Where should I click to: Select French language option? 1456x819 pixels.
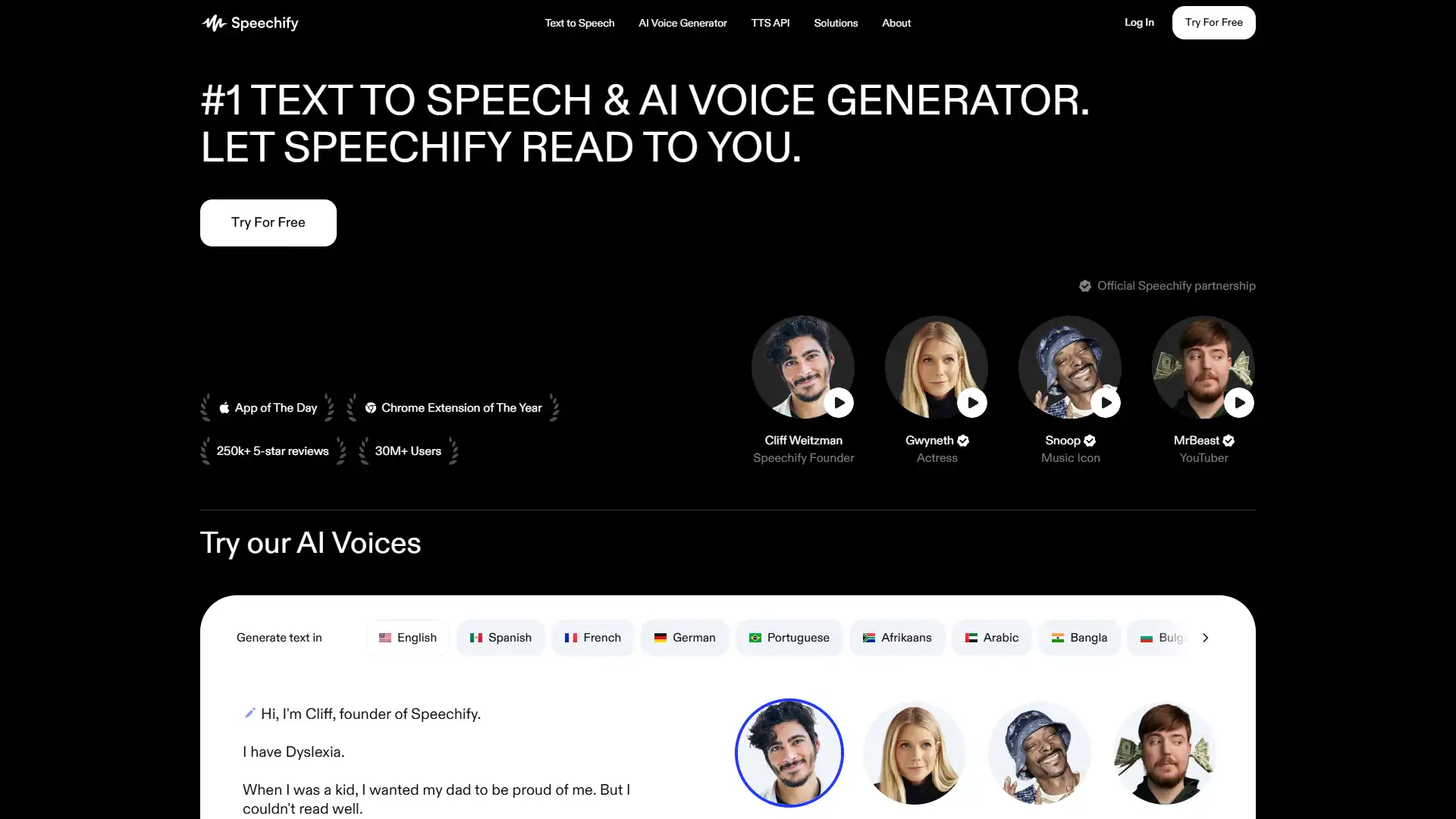click(592, 637)
